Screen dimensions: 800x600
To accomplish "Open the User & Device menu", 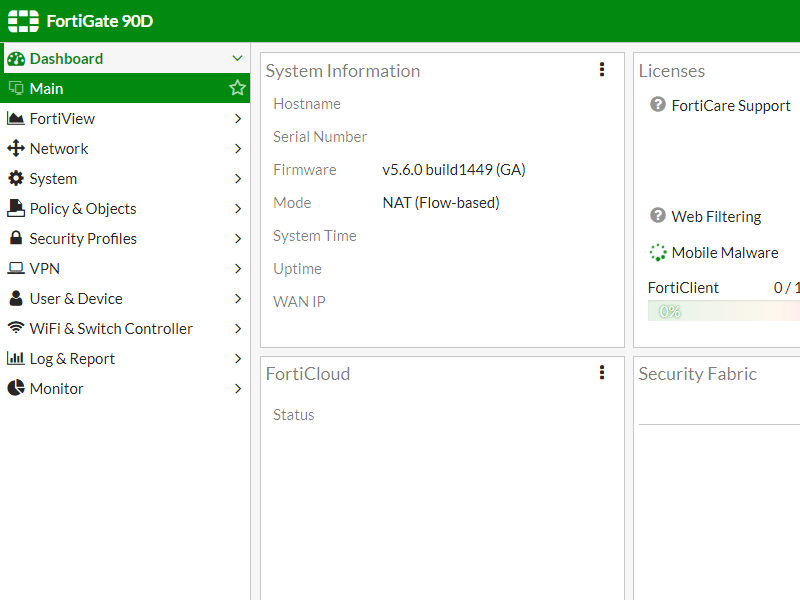I will point(125,298).
